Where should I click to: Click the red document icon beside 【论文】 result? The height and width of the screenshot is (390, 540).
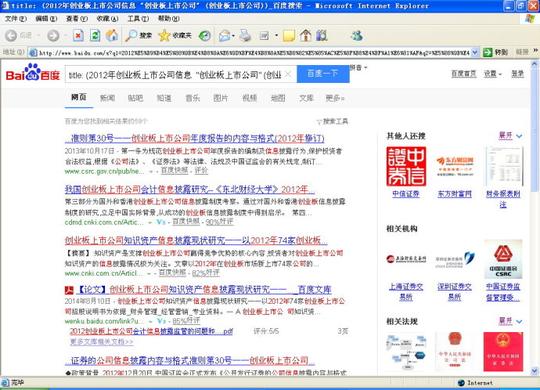[x=69, y=290]
